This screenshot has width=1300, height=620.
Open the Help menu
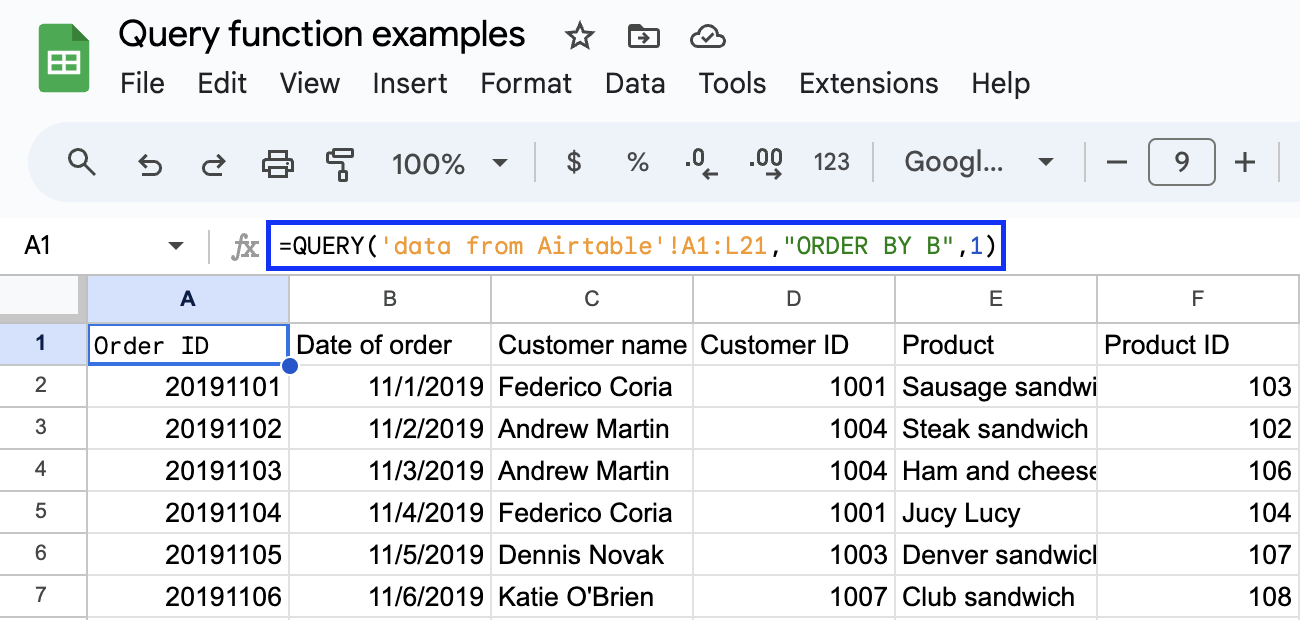tap(1000, 83)
